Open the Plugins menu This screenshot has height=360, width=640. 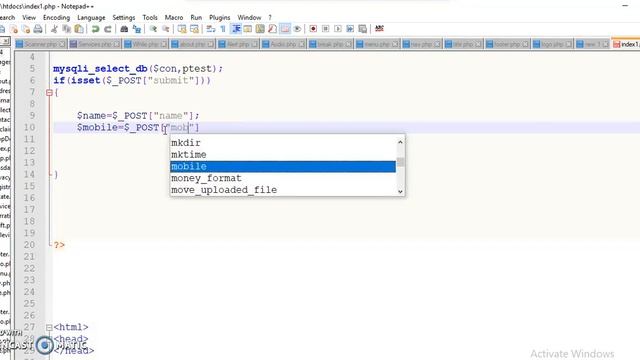click(220, 18)
